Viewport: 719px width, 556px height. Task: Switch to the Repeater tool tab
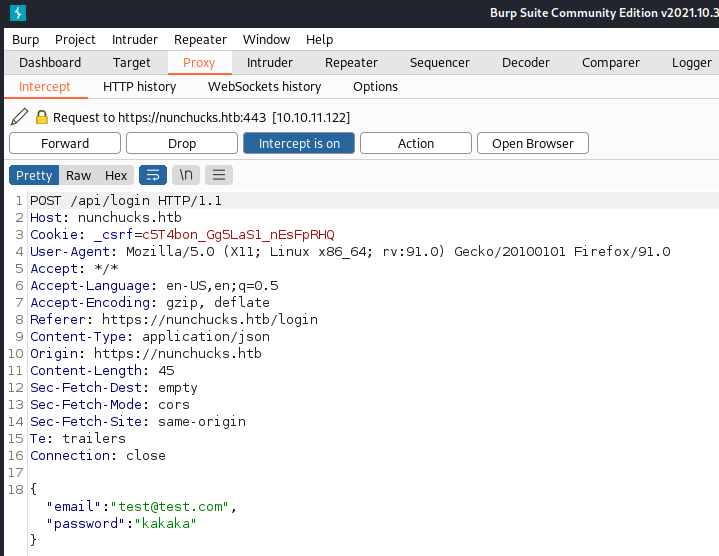pyautogui.click(x=351, y=62)
